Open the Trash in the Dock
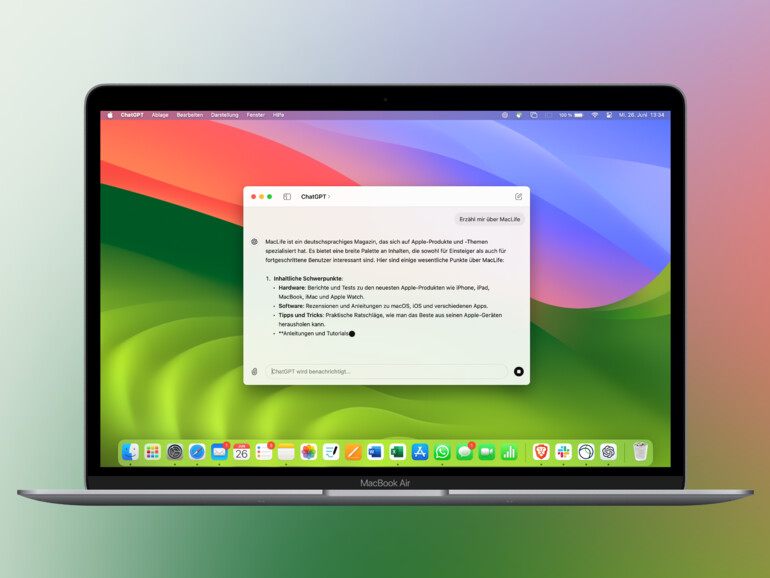Image resolution: width=770 pixels, height=578 pixels. (640, 452)
